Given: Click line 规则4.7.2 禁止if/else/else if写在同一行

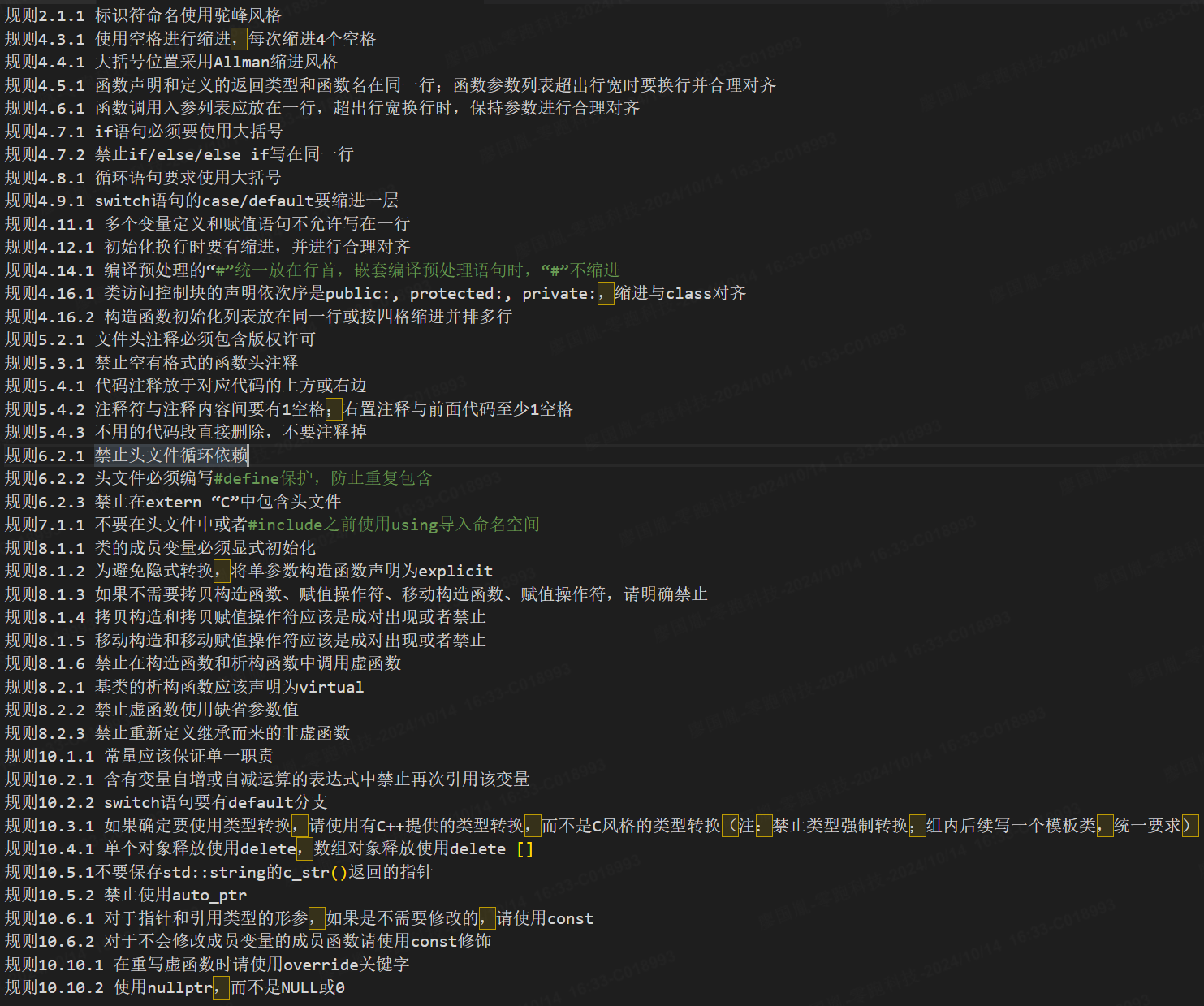Looking at the screenshot, I should coord(179,154).
